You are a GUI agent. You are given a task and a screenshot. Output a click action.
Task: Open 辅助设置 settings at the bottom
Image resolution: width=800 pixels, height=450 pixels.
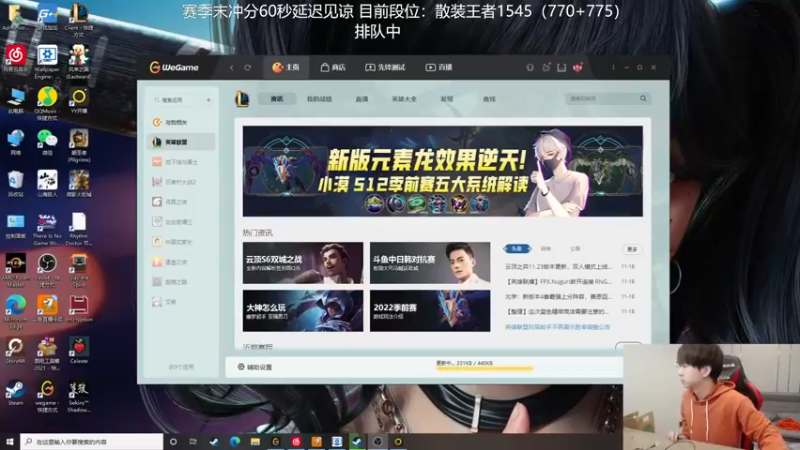[x=255, y=367]
